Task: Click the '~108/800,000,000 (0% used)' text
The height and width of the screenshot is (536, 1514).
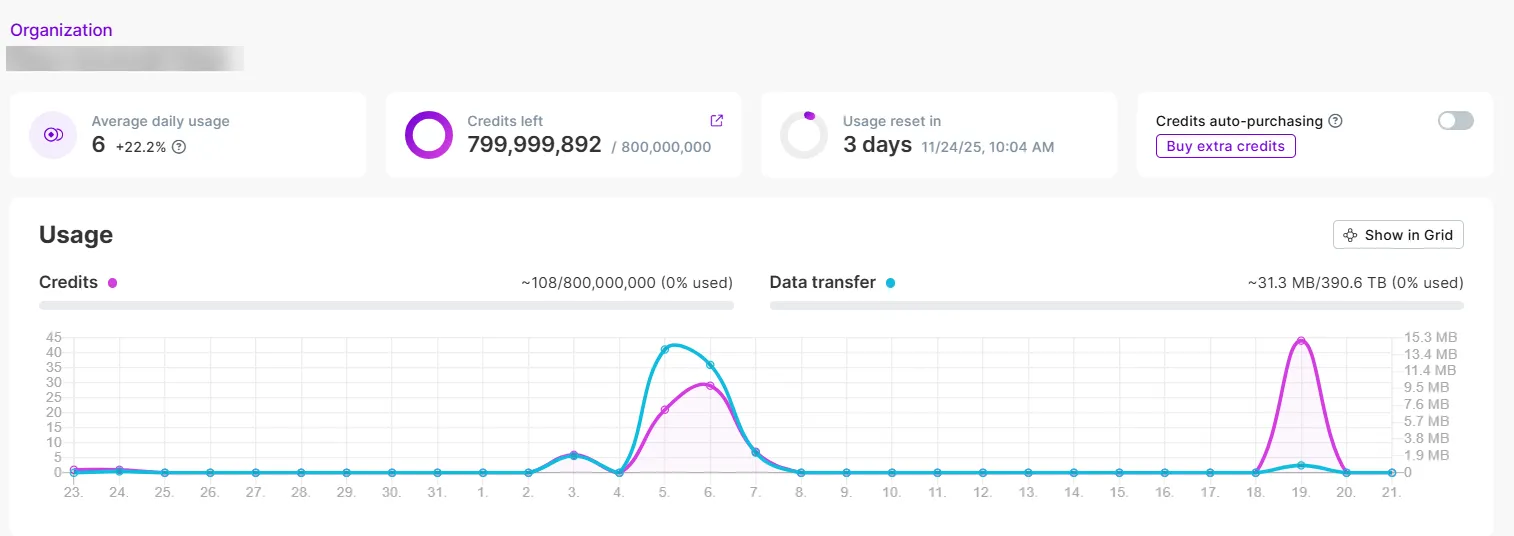Action: tap(627, 283)
